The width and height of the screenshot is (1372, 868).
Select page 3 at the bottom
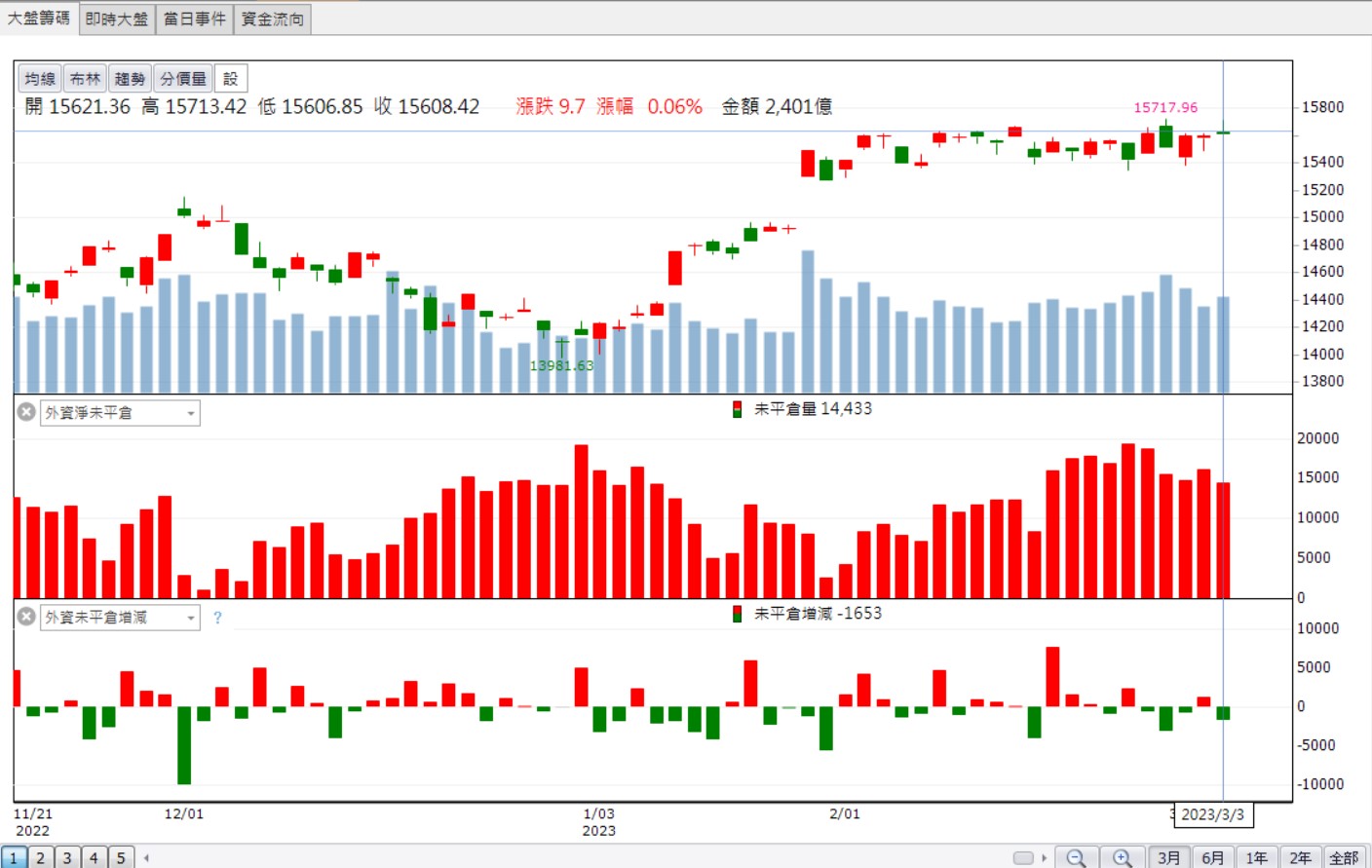(x=67, y=857)
